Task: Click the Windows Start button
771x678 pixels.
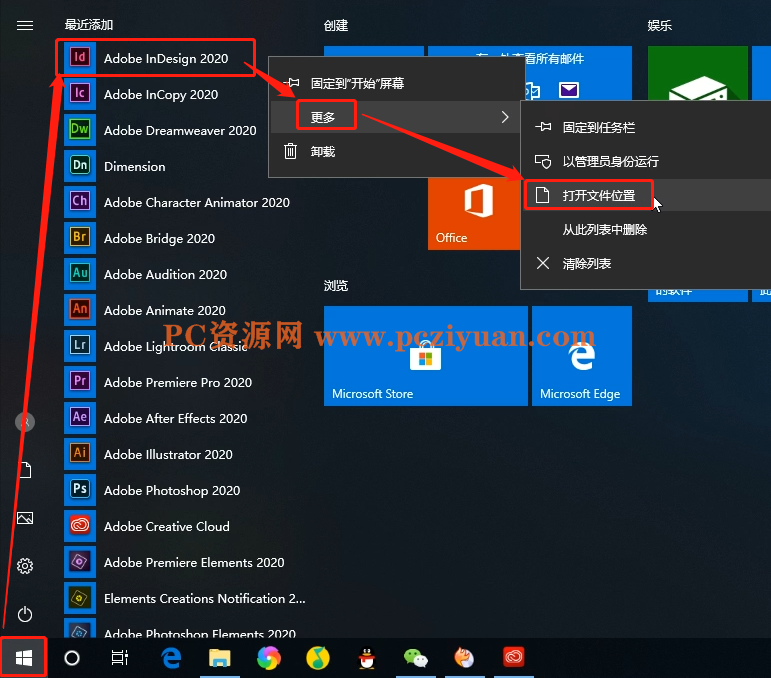Action: coord(24,658)
